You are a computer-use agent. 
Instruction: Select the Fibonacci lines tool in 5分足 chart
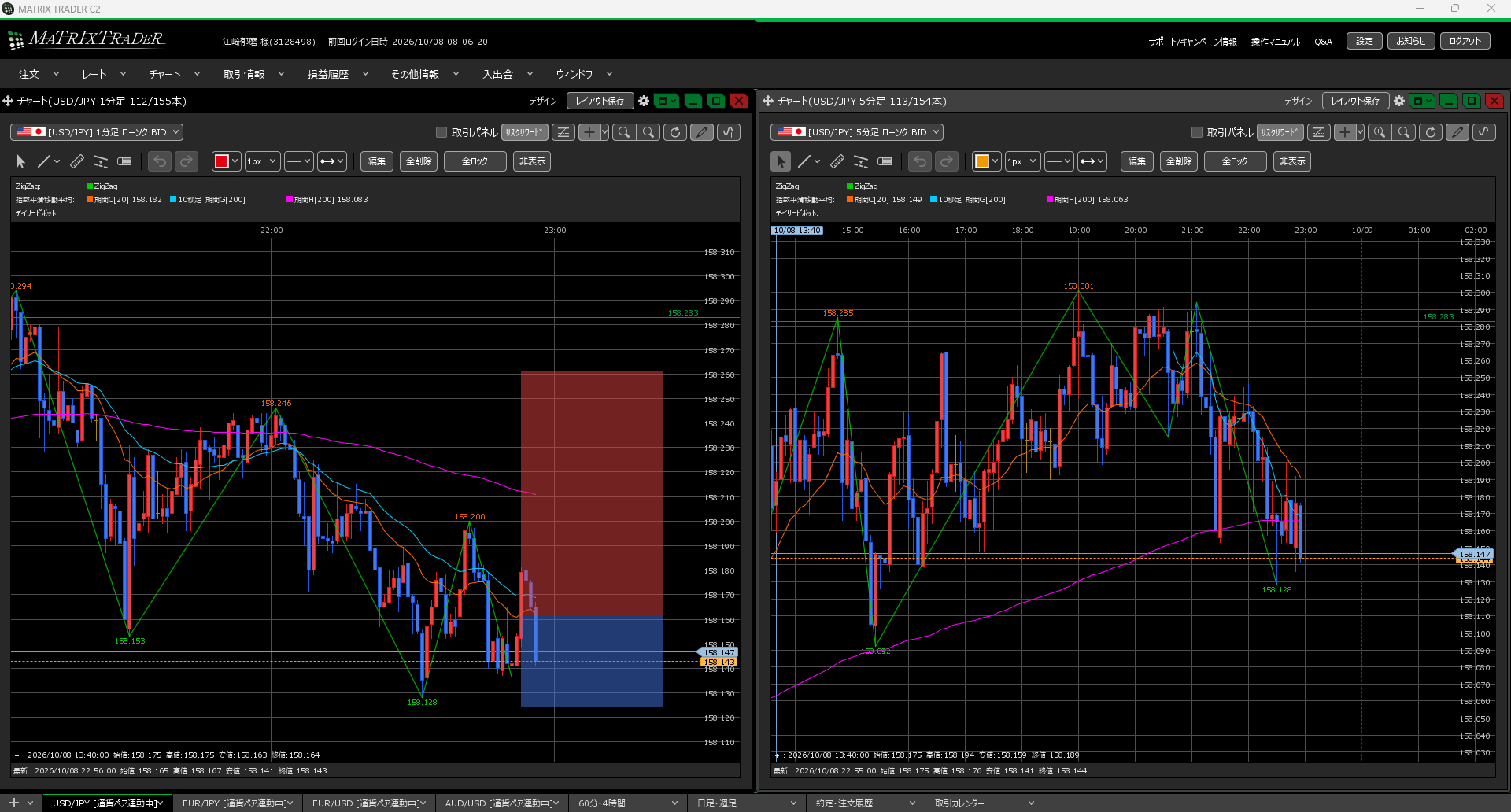pyautogui.click(x=861, y=161)
